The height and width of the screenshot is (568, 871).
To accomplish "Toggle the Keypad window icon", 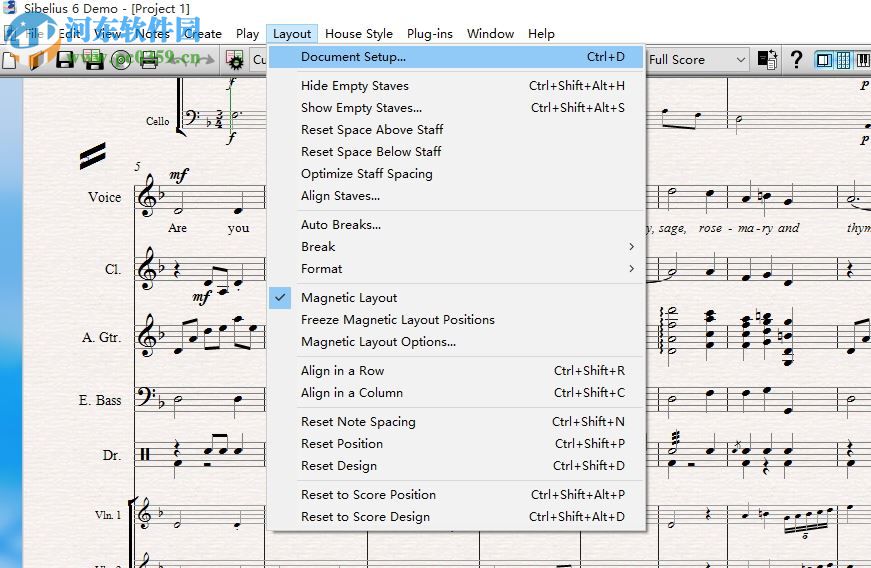I will [x=843, y=59].
